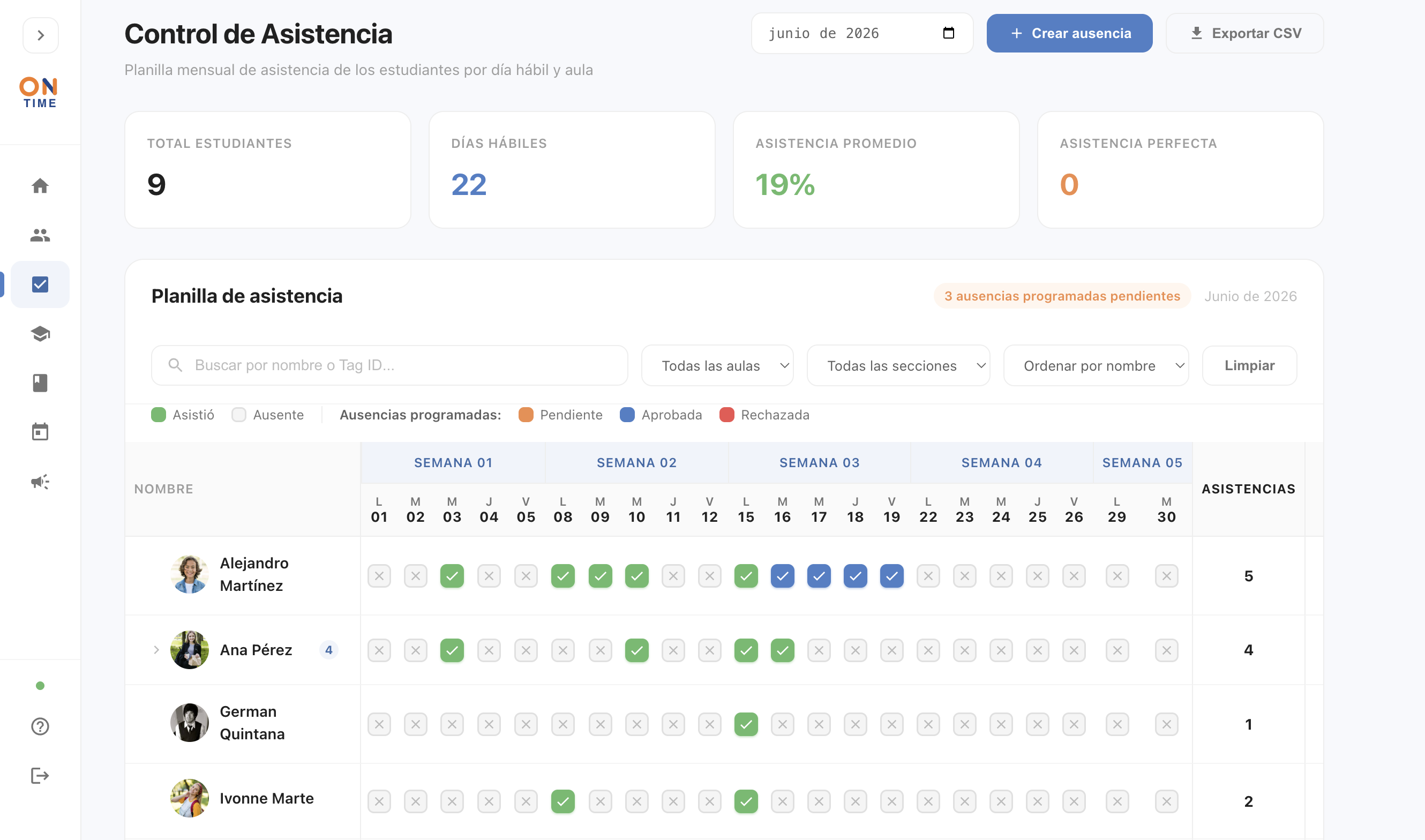Click the Limpiar button

(1250, 366)
